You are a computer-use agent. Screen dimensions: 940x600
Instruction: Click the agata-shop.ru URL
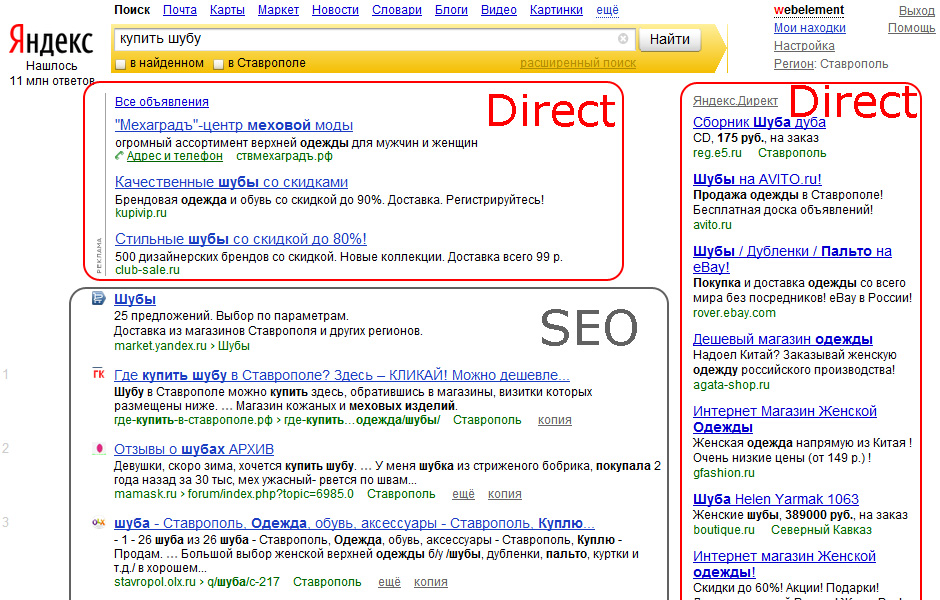(x=731, y=385)
